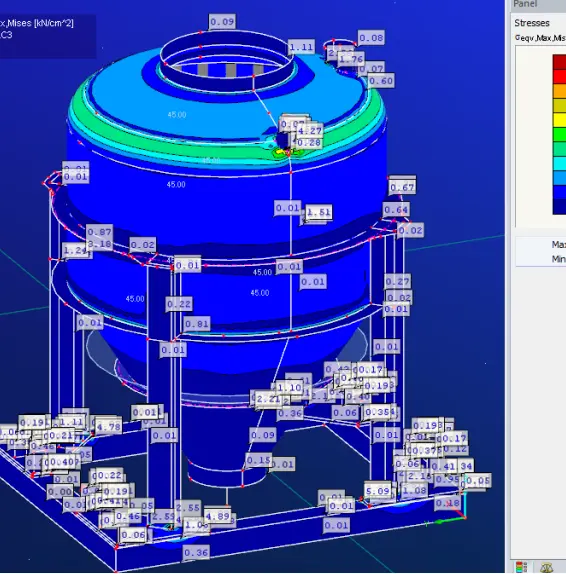Select the bright yellow swatch in the legend
This screenshot has width=566, height=574.
point(559,120)
